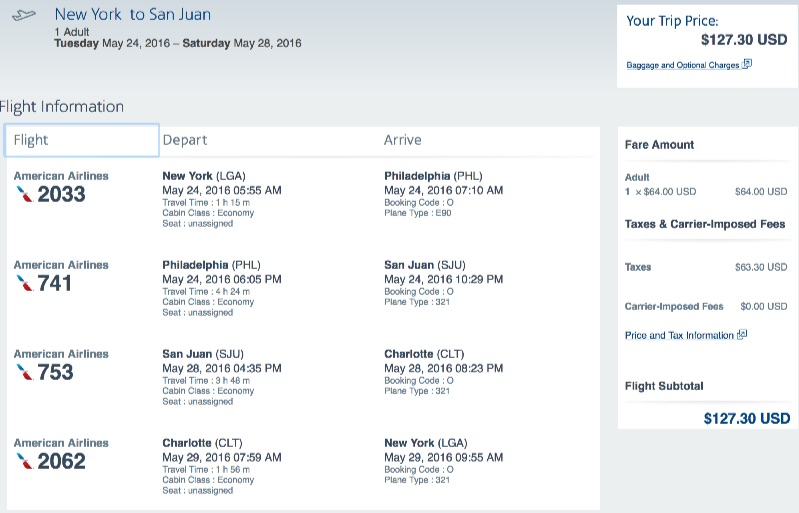Click "Philadelphia (PHL)" arrival for flight 2033
Screen dimensions: 799x513
pos(433,176)
